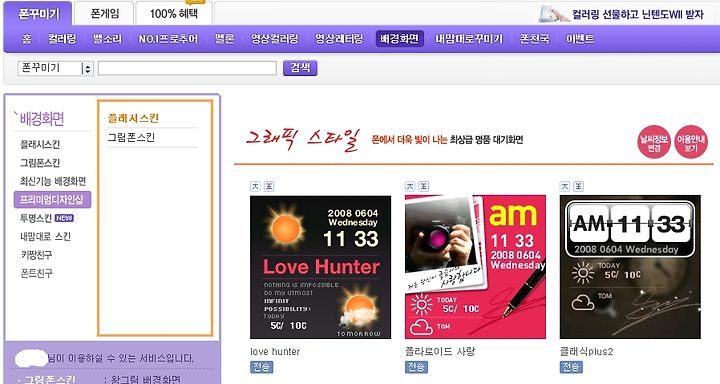Open 영상컬러링 menu item
The height and width of the screenshot is (384, 720).
click(274, 39)
